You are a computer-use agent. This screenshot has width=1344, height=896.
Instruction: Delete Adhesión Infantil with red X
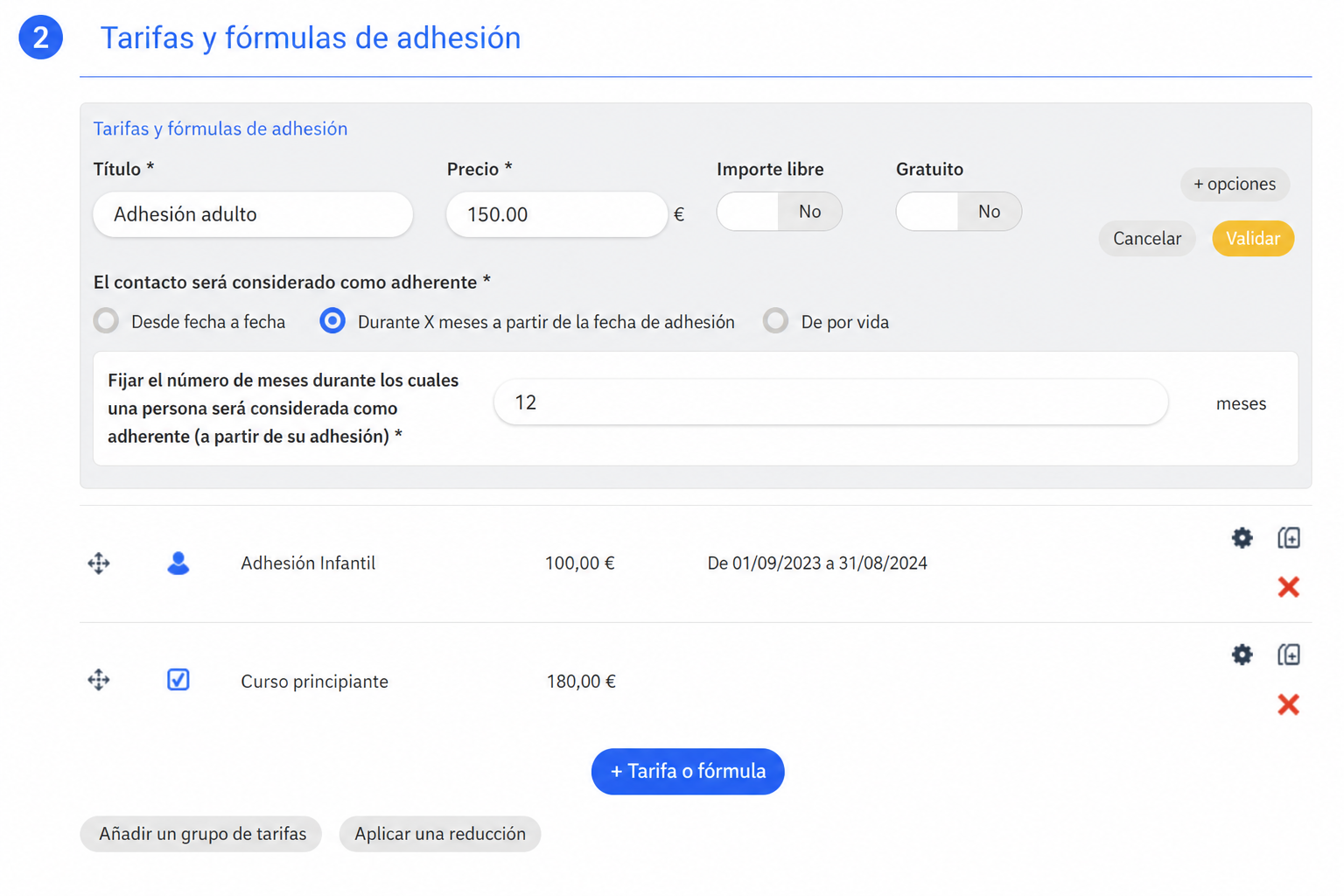(1288, 586)
